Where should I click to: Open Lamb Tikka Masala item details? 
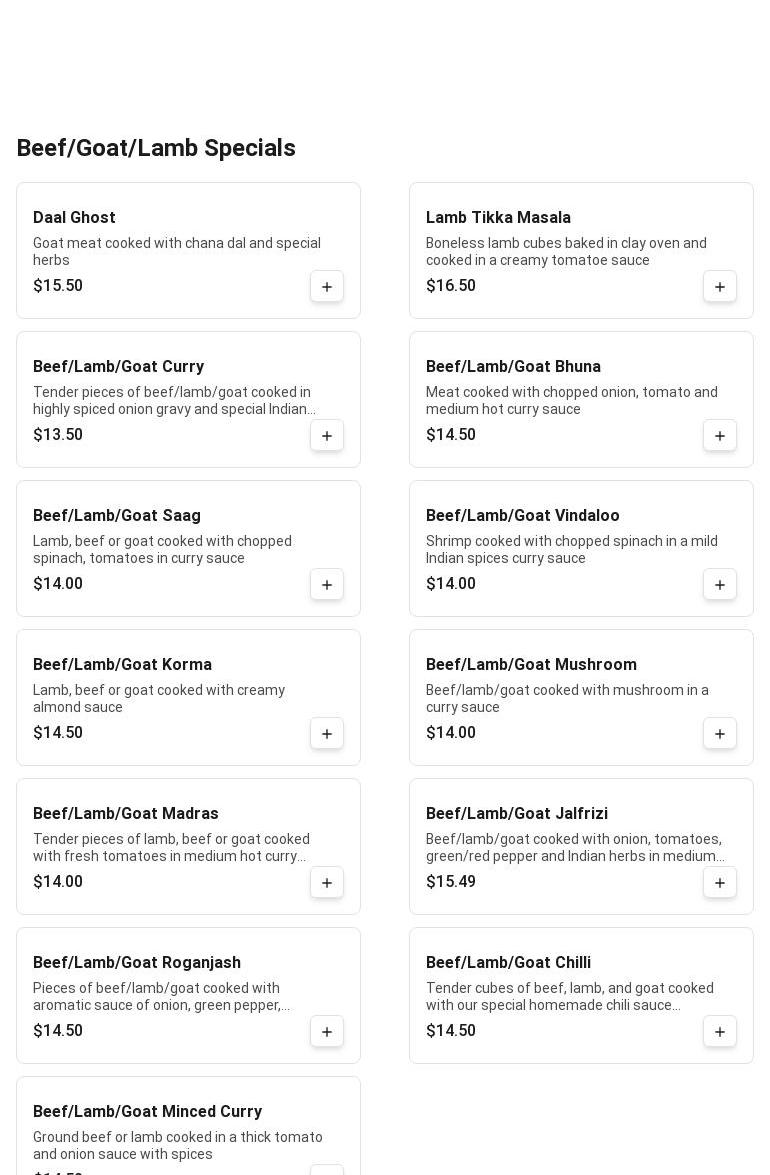coord(498,218)
